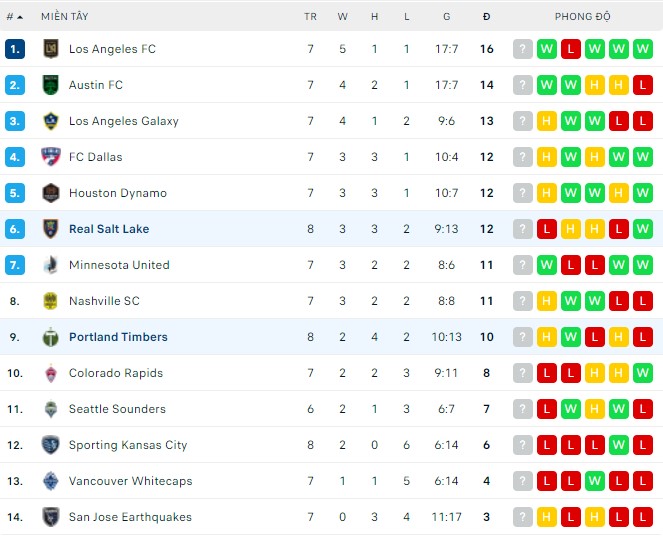
Task: Click the Los Angeles FC team crest
Action: pyautogui.click(x=51, y=49)
